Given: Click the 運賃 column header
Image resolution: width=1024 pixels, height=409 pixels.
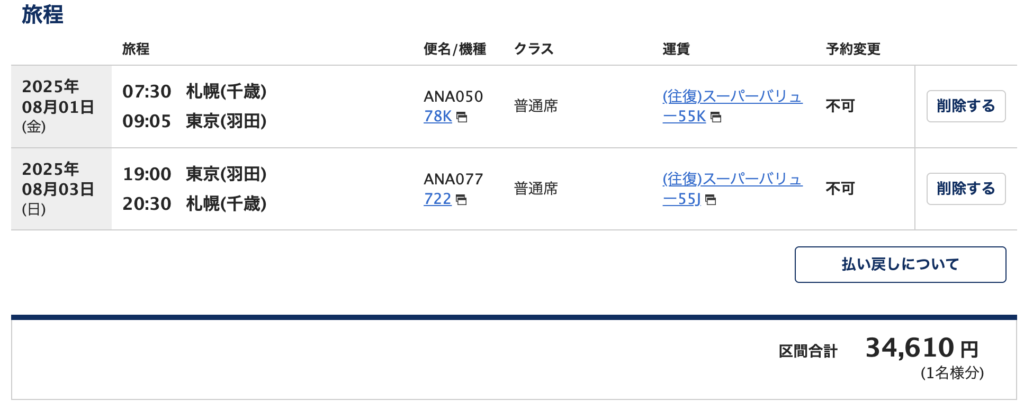Looking at the screenshot, I should click(677, 50).
